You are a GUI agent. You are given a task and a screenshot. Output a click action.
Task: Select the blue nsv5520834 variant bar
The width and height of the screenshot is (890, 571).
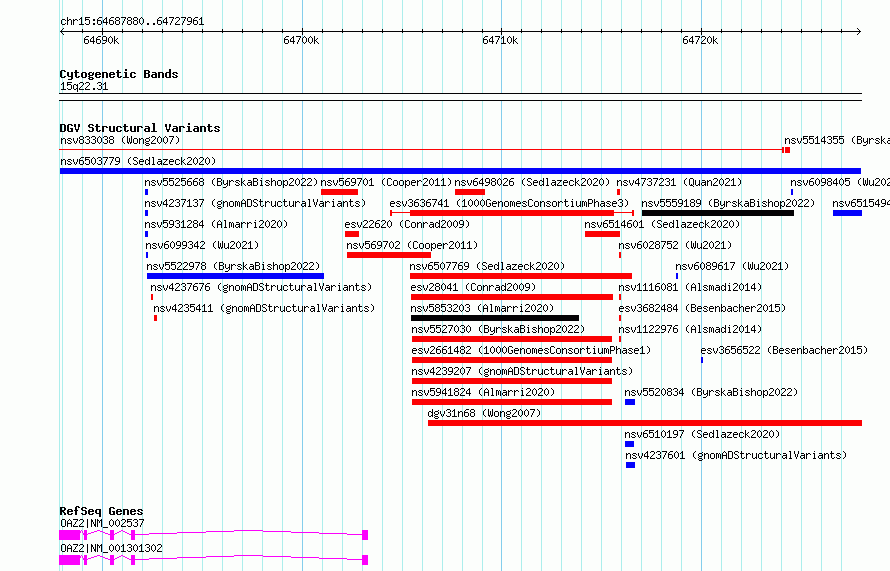click(630, 402)
